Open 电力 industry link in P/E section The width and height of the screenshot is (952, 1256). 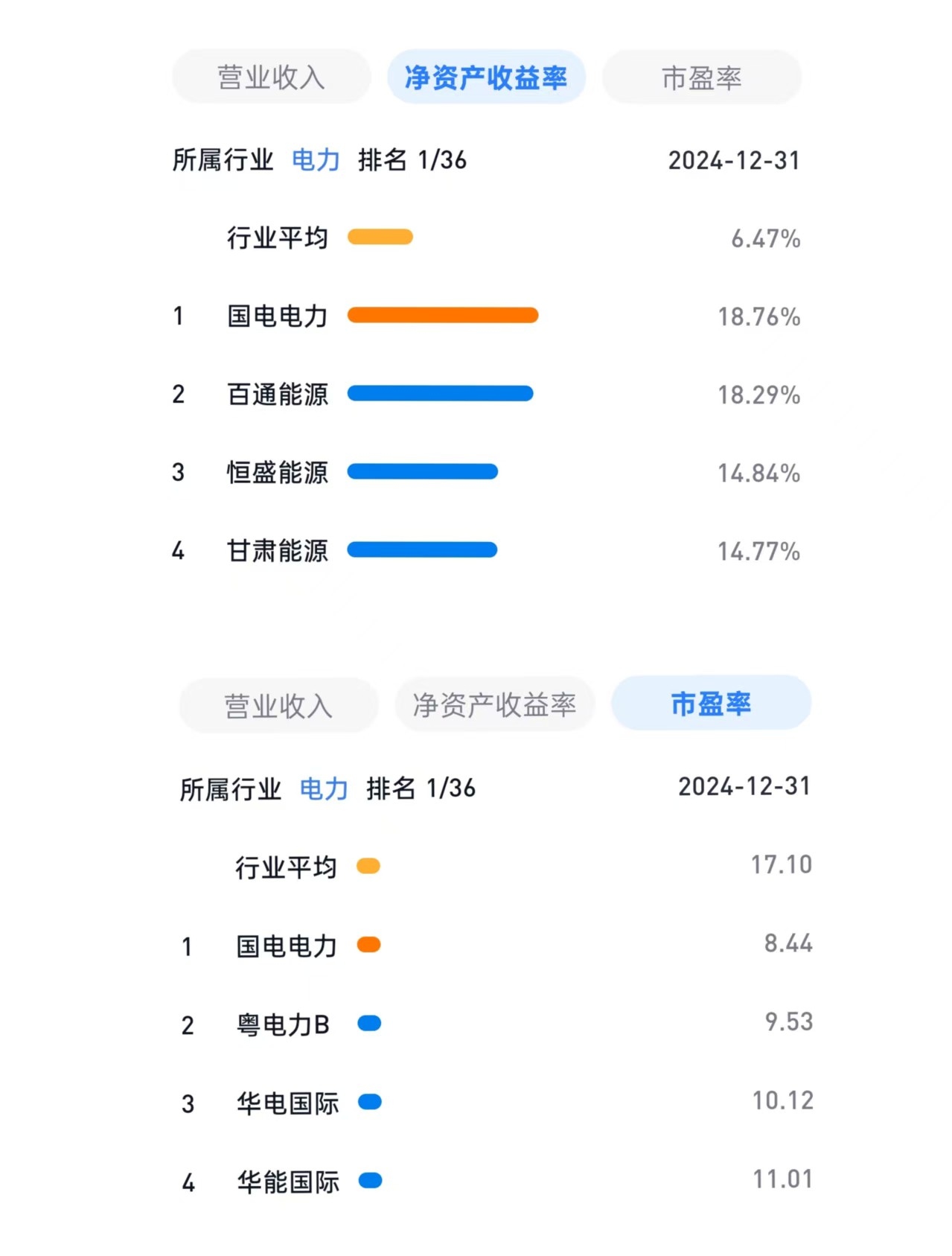click(324, 788)
